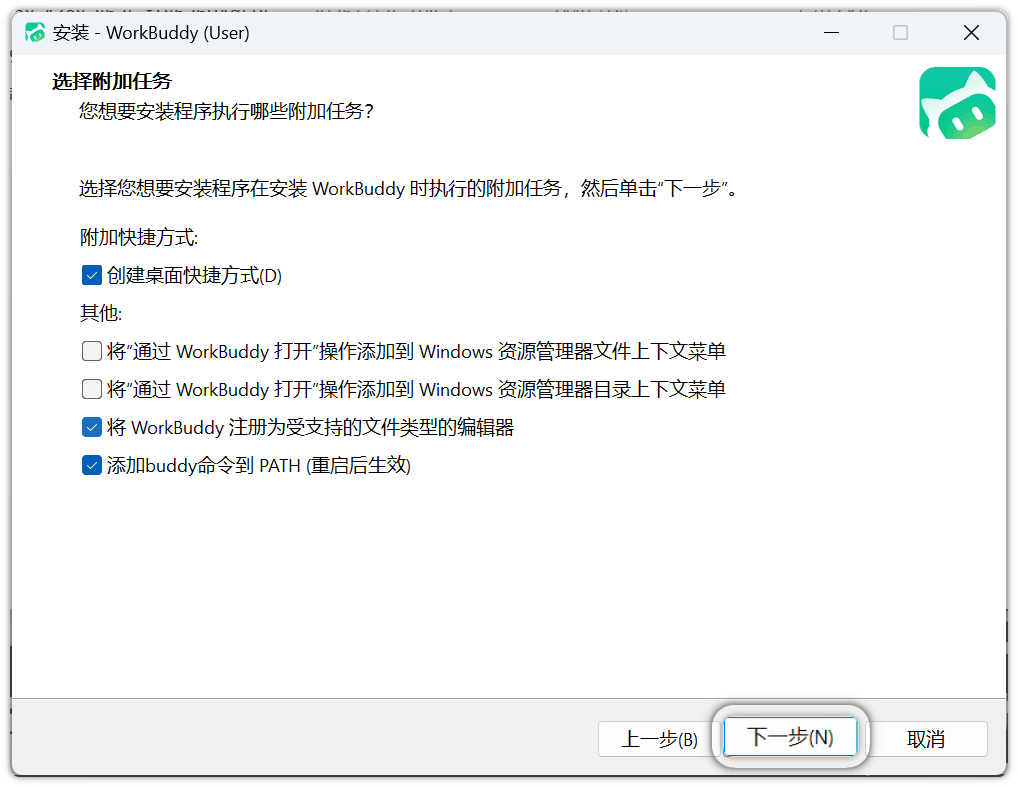This screenshot has width=1018, height=787.
Task: Click the 安装 - WorkBuddy (User) title
Action: click(151, 32)
